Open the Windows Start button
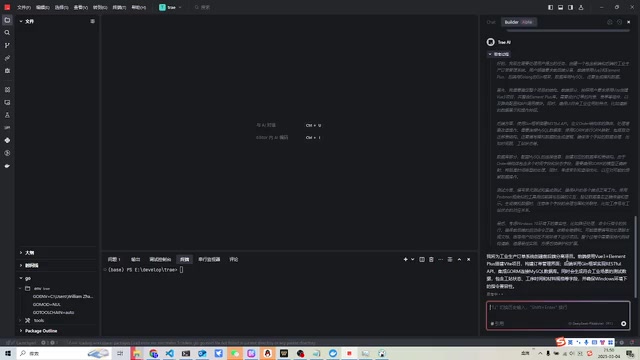Screen dimensions: 640x360 pos(8,353)
